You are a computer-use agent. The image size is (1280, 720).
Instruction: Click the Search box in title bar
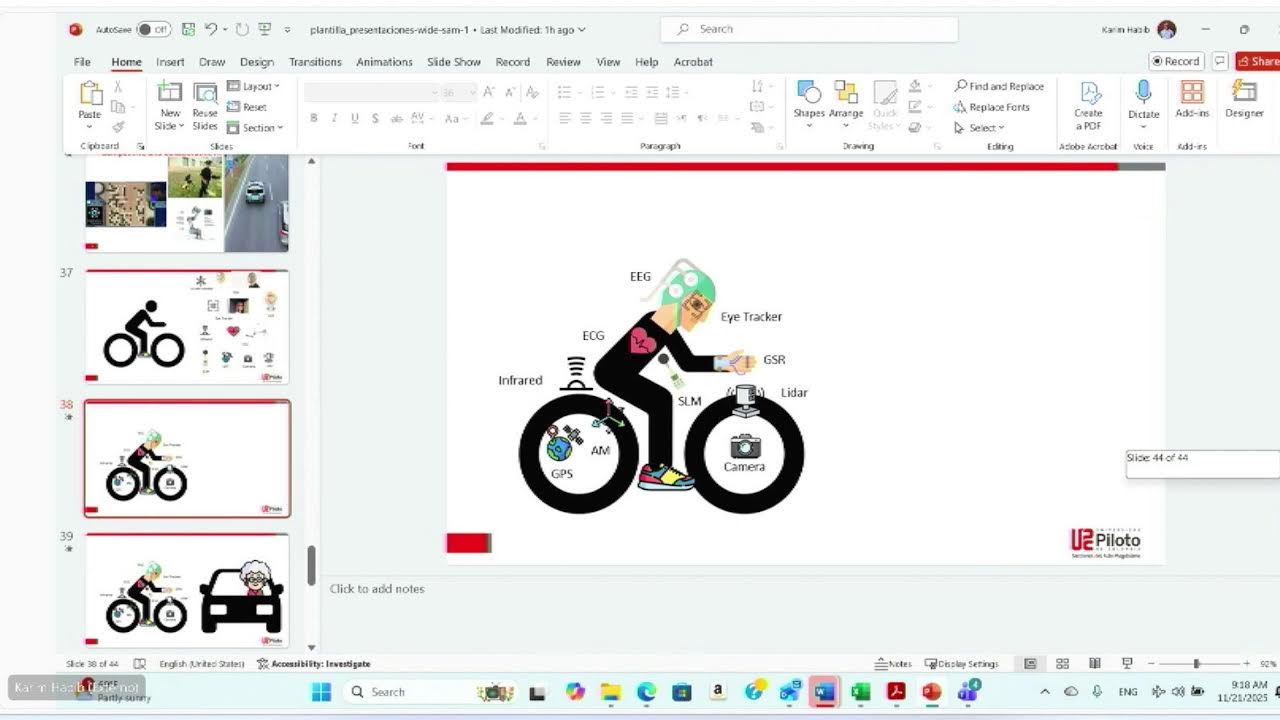pos(809,29)
